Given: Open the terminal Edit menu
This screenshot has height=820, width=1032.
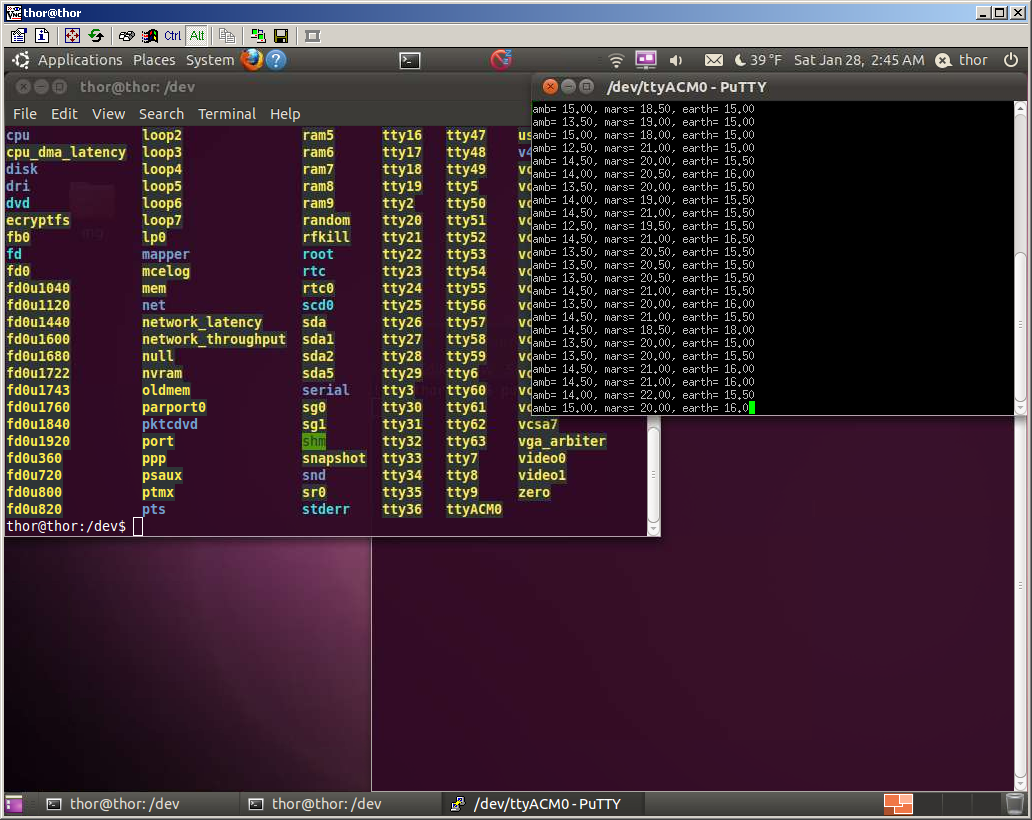Looking at the screenshot, I should [x=64, y=114].
